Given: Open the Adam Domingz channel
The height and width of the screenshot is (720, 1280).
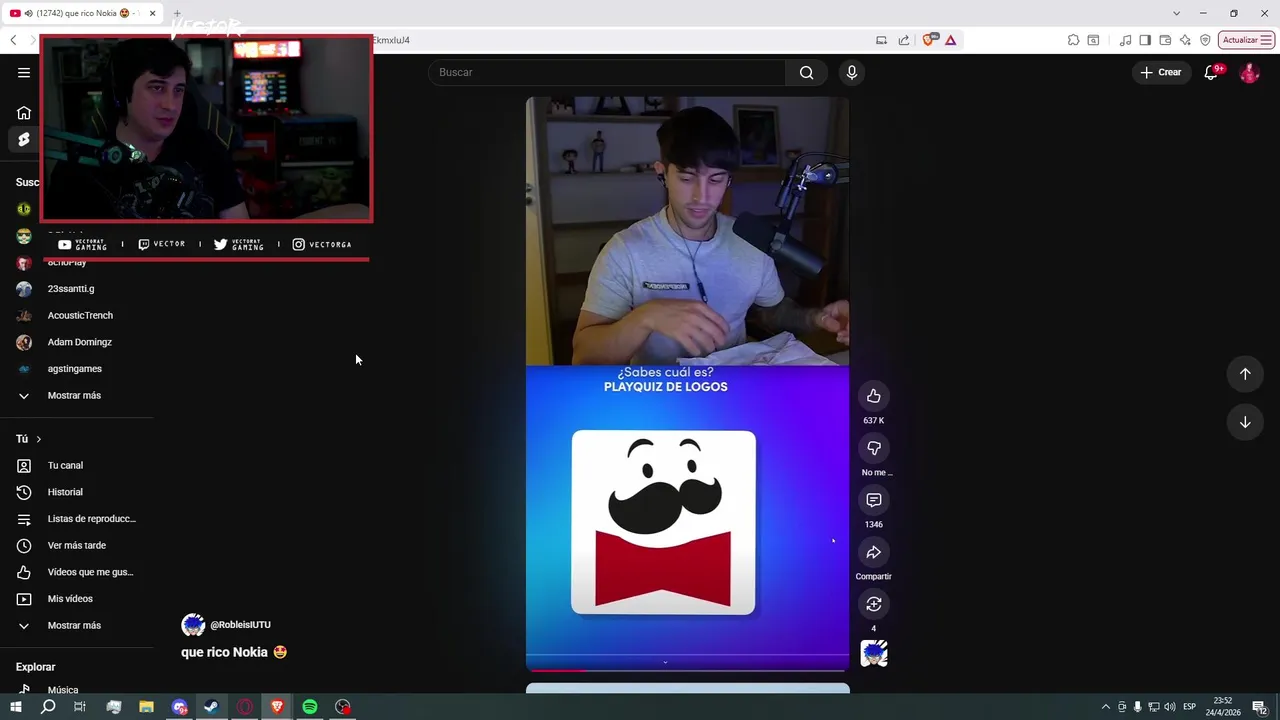Looking at the screenshot, I should tap(80, 342).
